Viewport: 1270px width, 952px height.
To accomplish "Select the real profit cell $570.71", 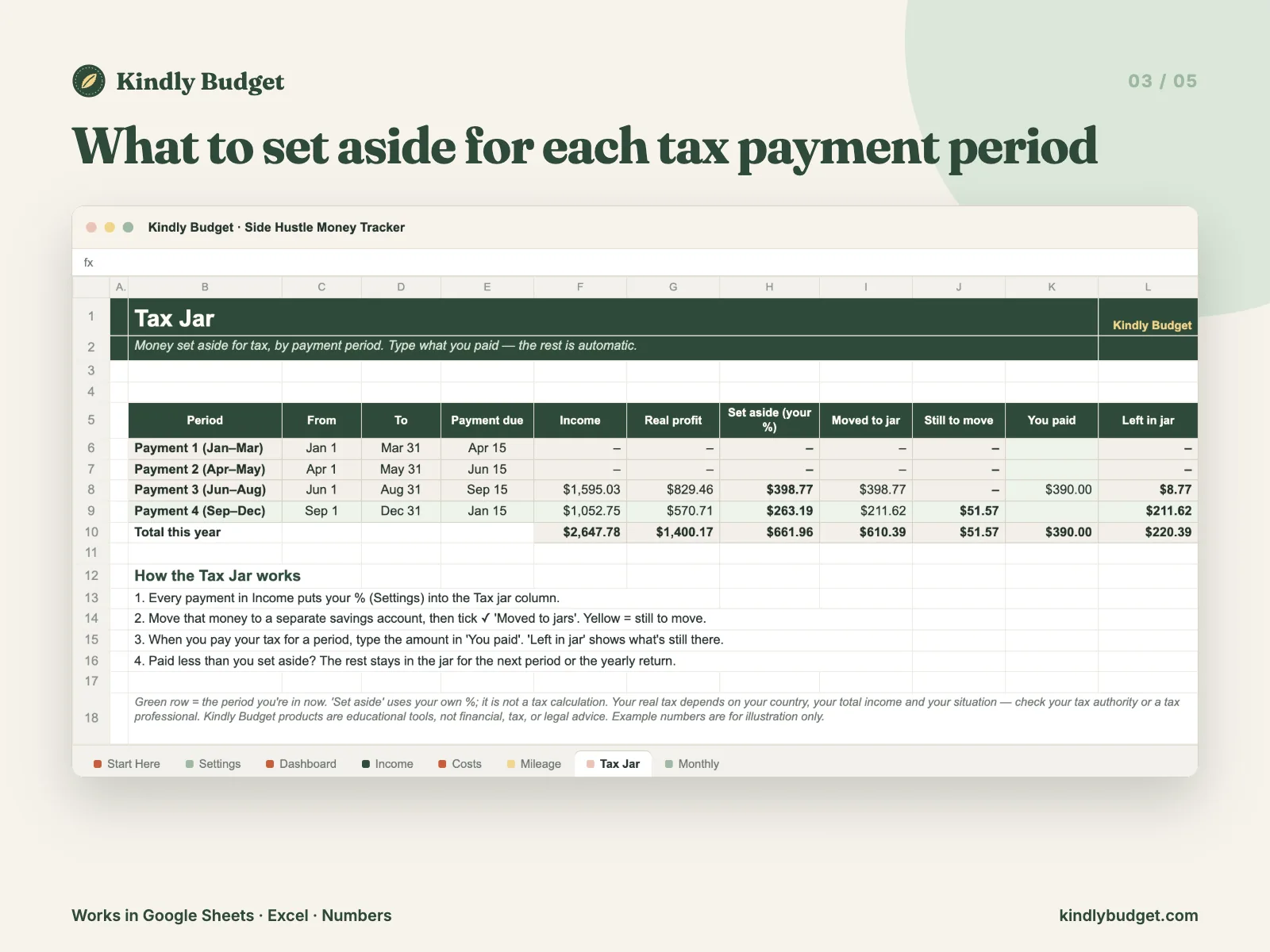I will pos(673,512).
